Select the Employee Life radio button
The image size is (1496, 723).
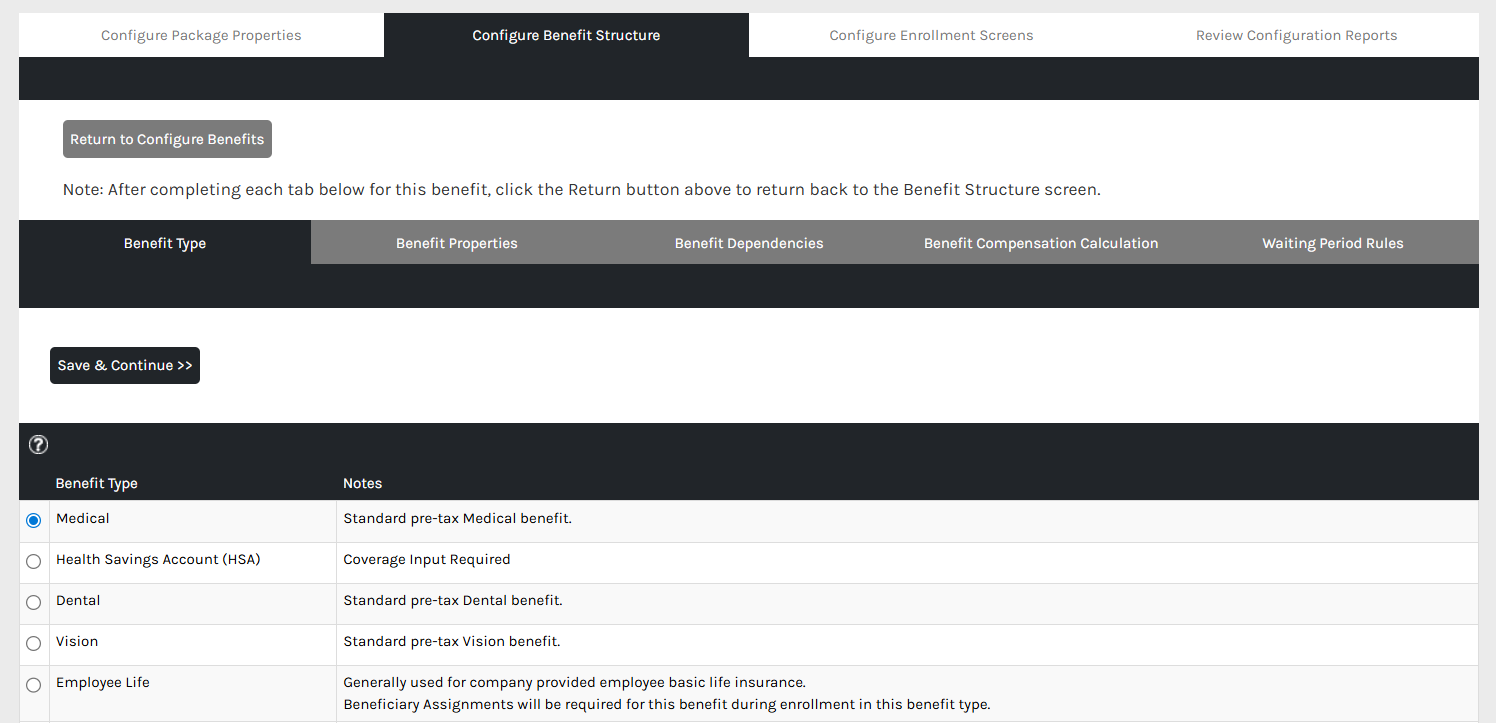pyautogui.click(x=34, y=685)
